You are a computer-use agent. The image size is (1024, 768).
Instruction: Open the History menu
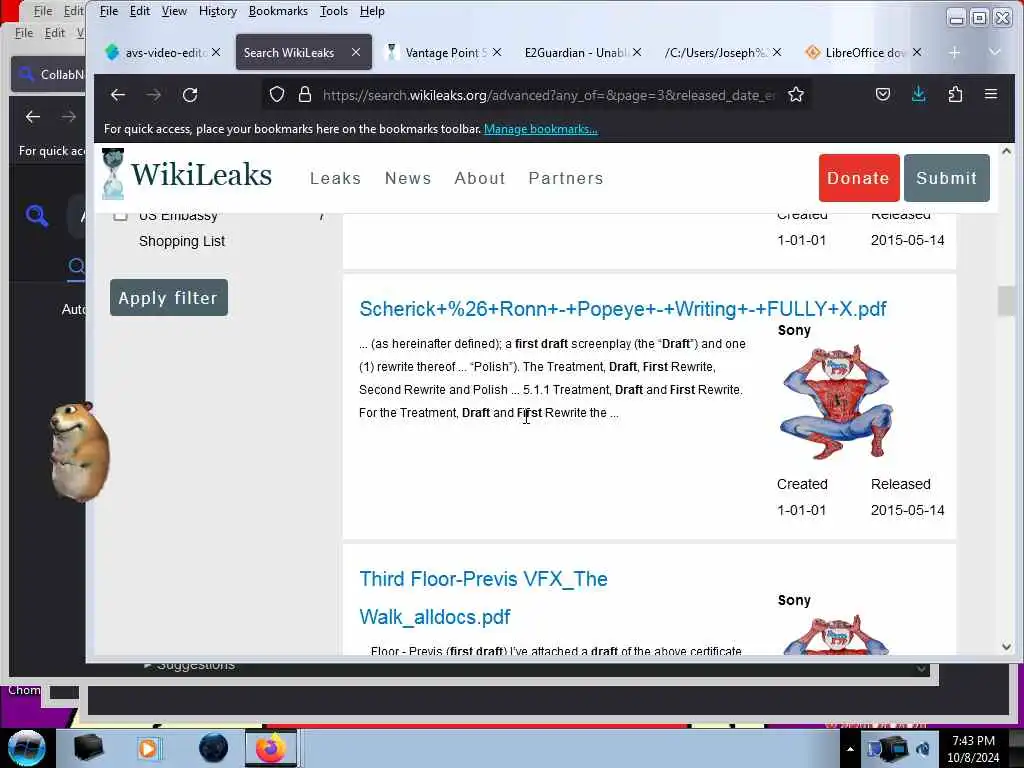coord(217,11)
